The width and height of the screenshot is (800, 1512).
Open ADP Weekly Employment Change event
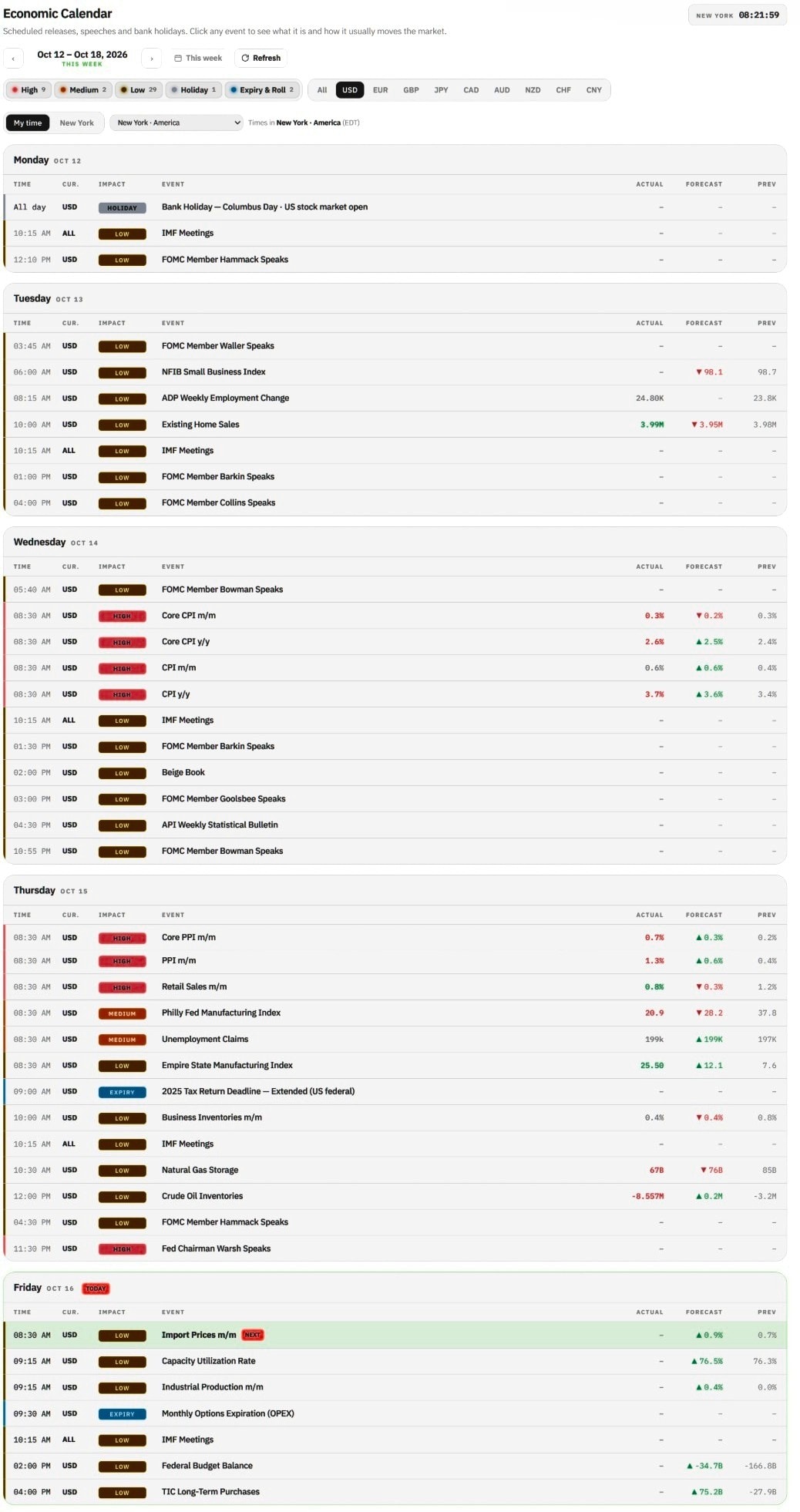[395, 398]
